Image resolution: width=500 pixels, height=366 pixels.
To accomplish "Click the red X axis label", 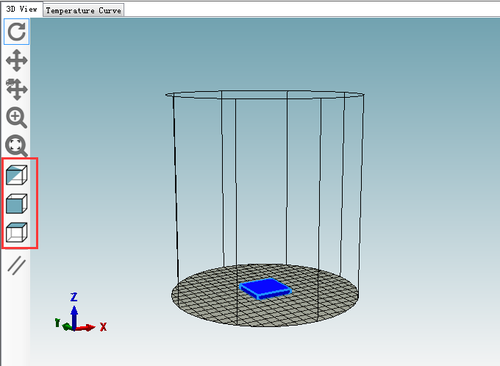I will tap(103, 327).
